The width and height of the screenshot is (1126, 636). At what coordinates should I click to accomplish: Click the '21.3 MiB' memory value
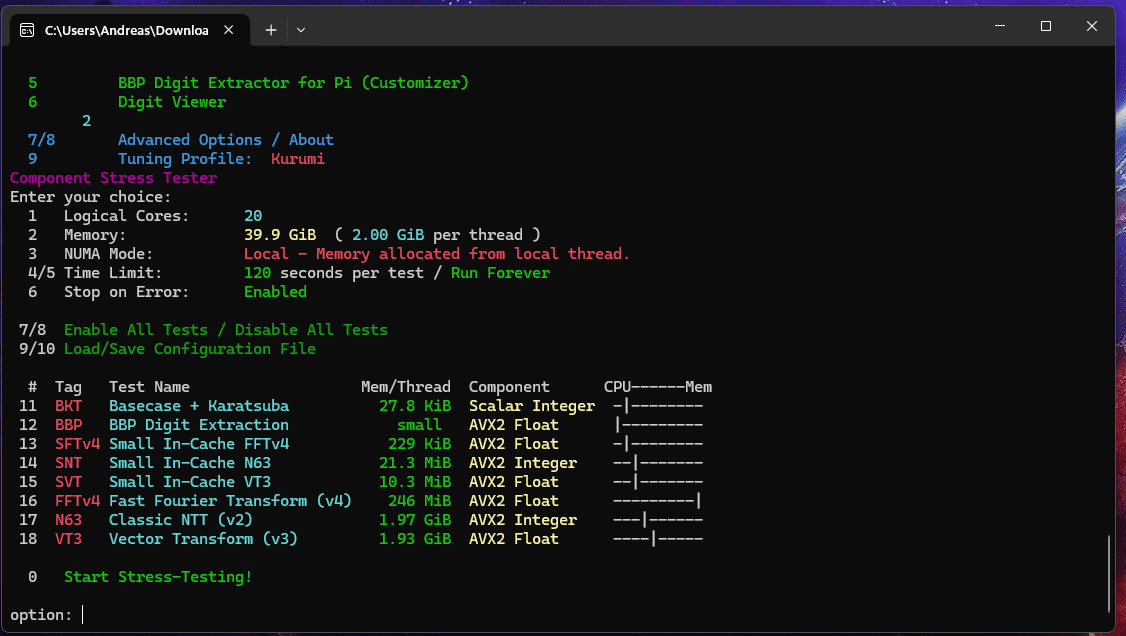point(415,463)
